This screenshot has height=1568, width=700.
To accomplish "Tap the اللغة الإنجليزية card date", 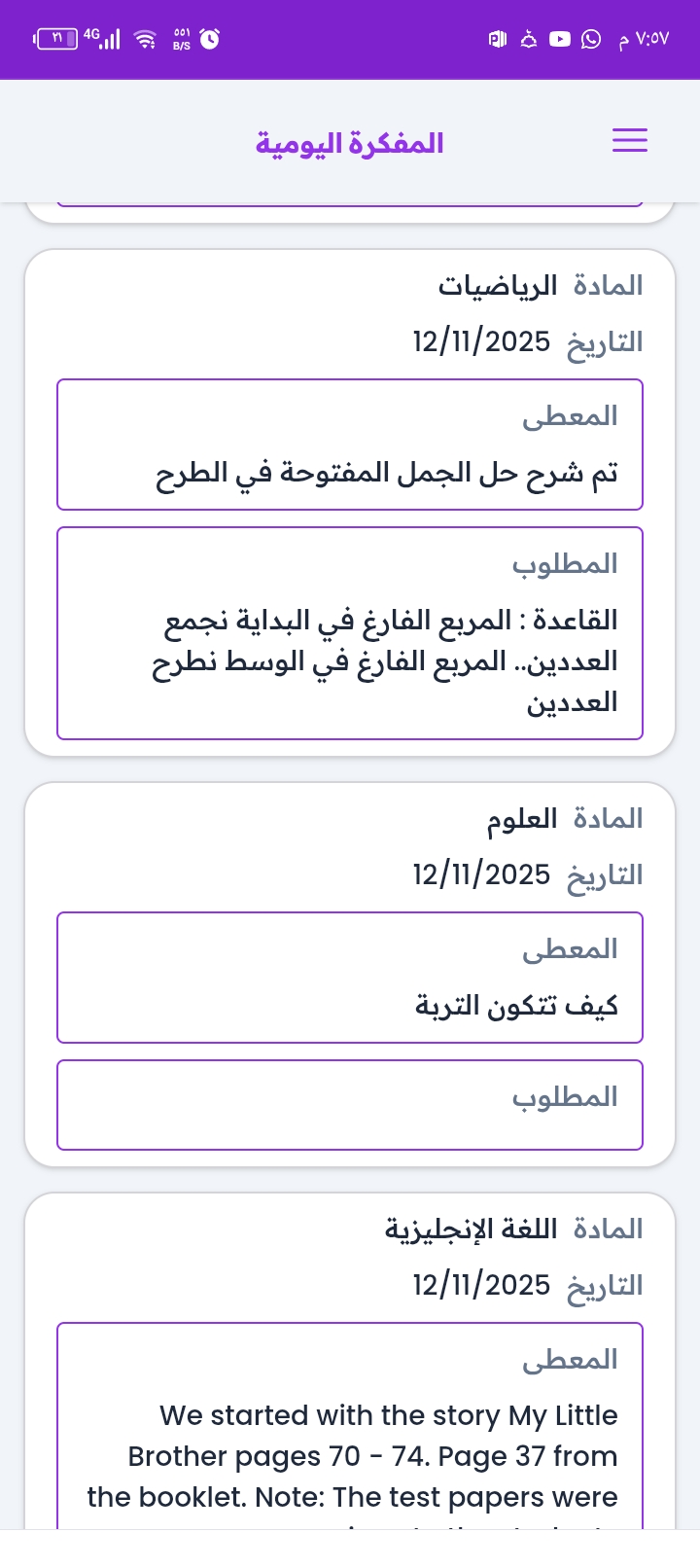I will pos(481,1286).
